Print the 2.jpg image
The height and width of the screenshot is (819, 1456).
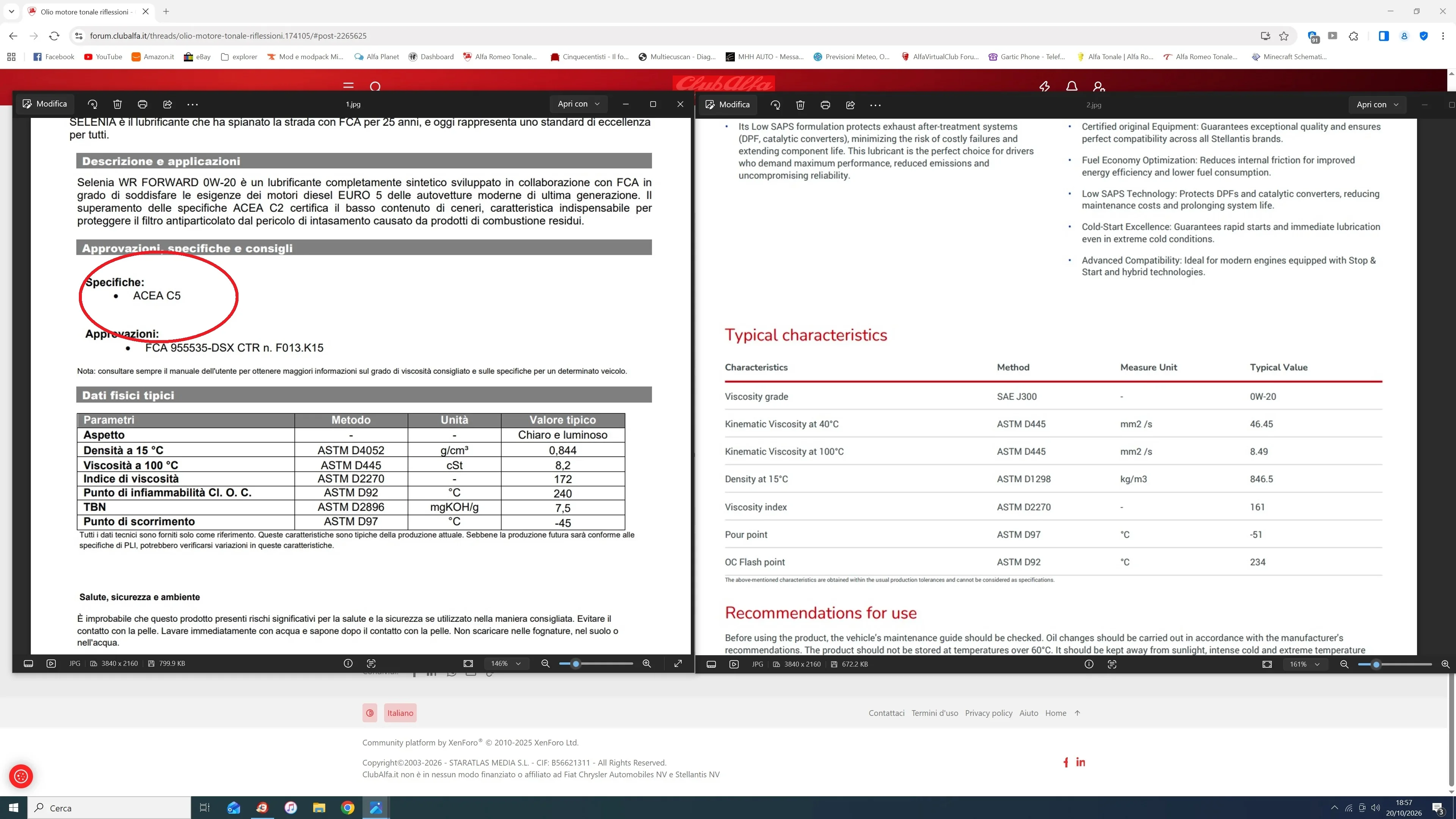pyautogui.click(x=825, y=105)
